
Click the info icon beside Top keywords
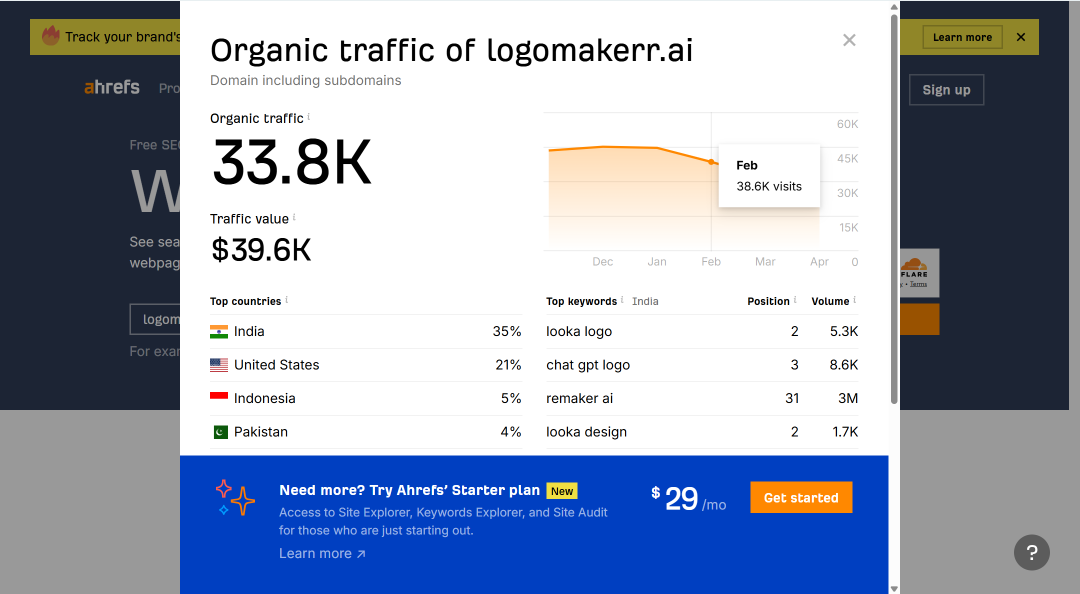point(622,300)
